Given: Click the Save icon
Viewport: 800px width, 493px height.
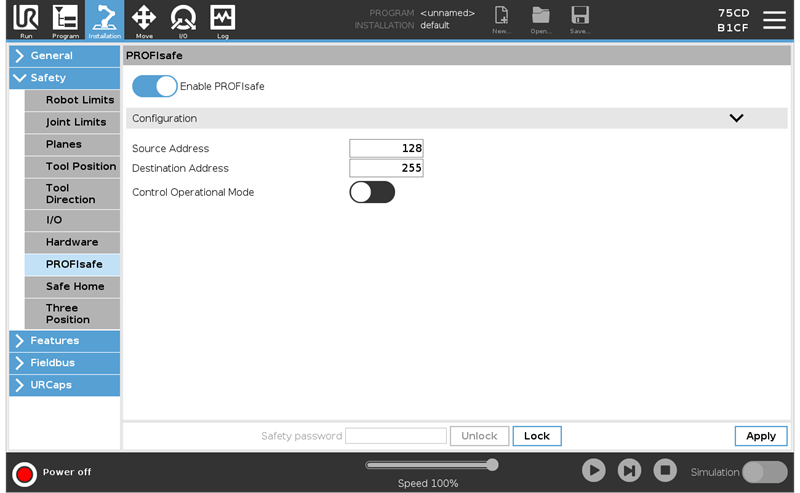Looking at the screenshot, I should point(580,19).
